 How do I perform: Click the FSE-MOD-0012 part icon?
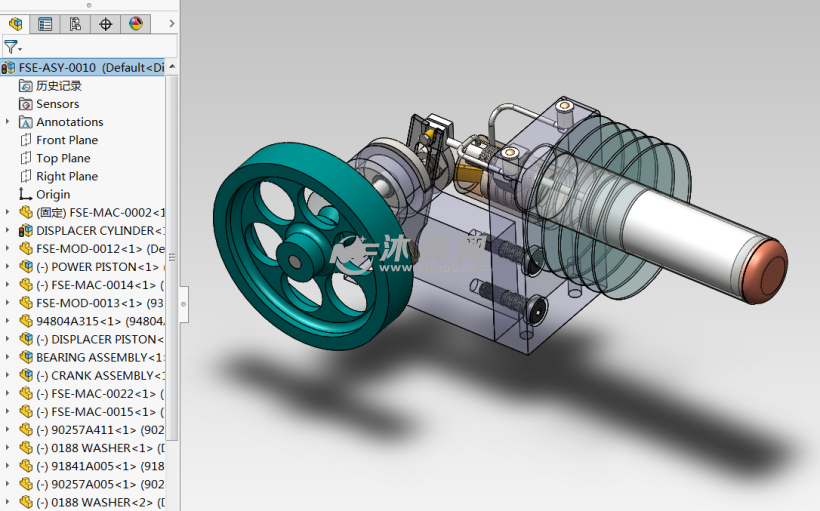tap(26, 248)
